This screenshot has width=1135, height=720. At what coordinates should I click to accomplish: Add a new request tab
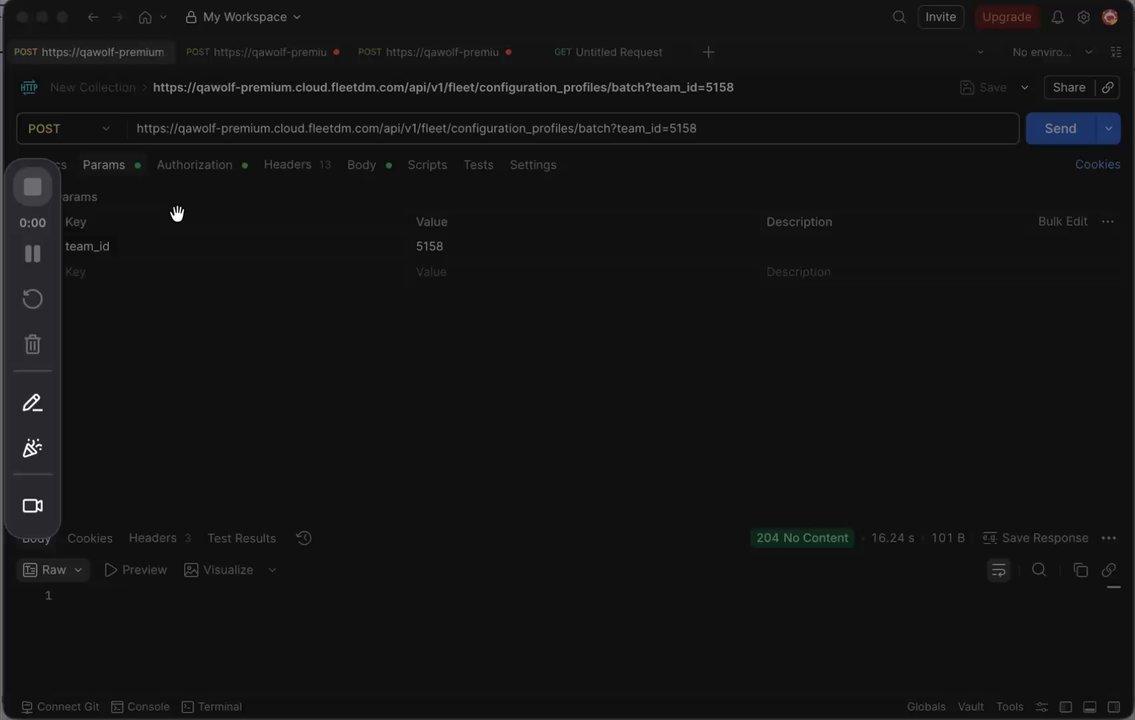click(x=709, y=52)
